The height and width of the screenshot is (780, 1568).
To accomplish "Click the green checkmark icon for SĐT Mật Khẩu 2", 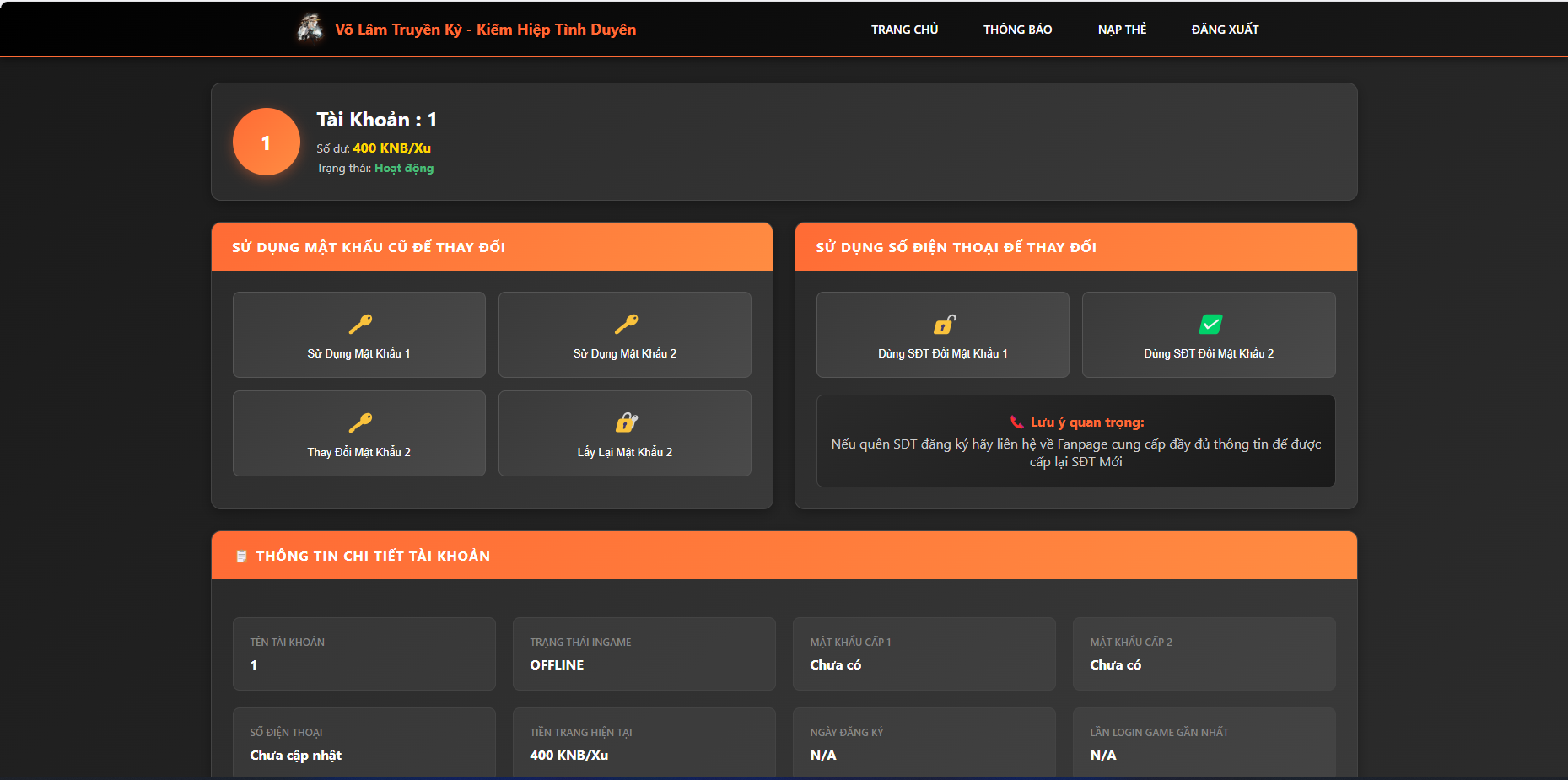I will [1210, 325].
